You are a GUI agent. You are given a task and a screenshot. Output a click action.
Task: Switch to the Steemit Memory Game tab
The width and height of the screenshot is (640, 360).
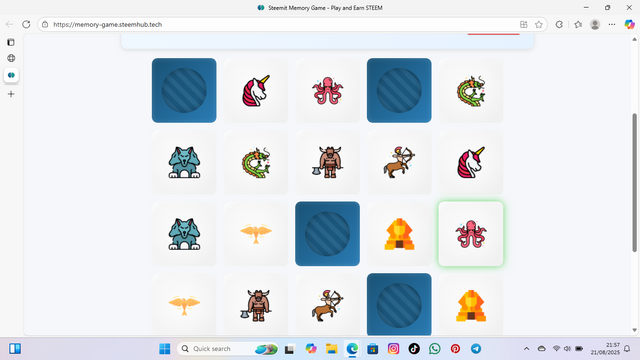pos(11,75)
